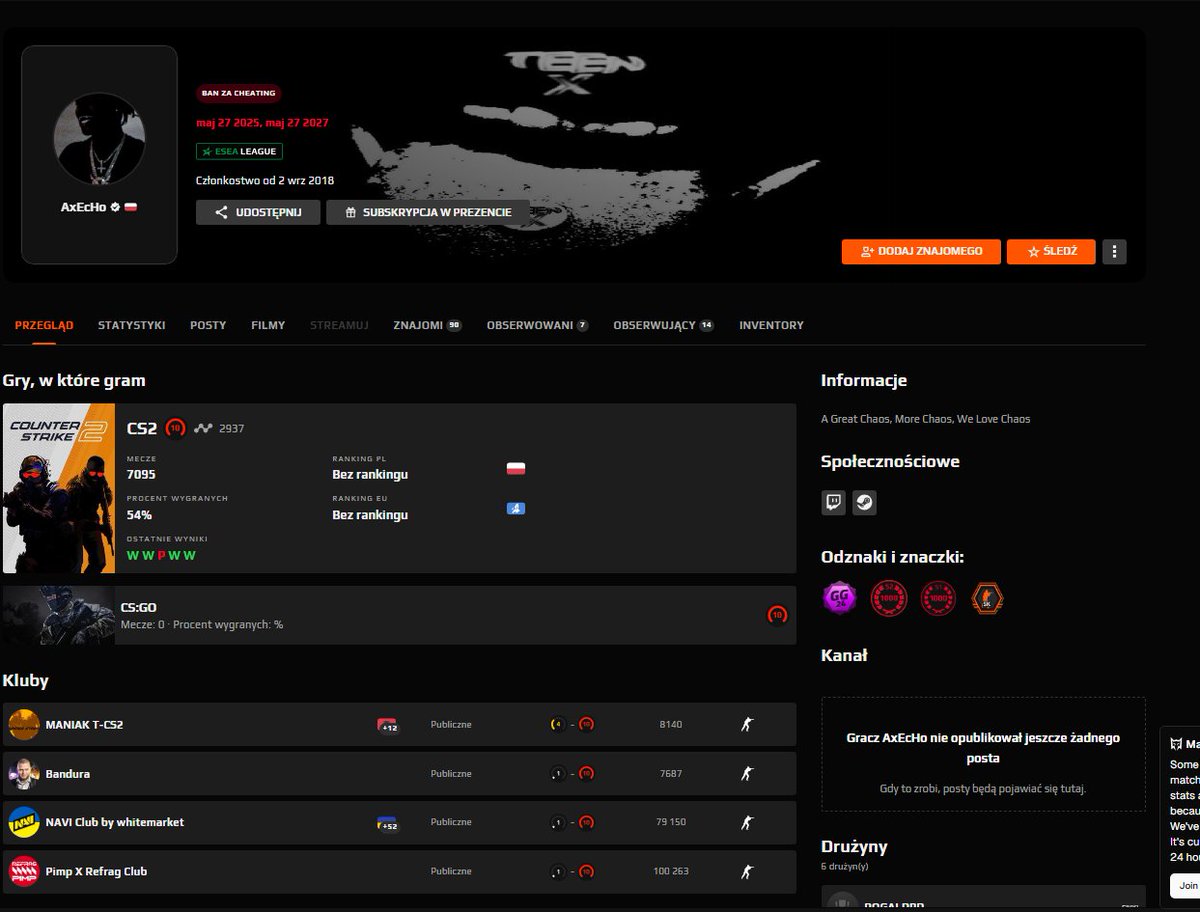
Task: Open NAVI Club by whitemarket name
Action: coord(115,822)
